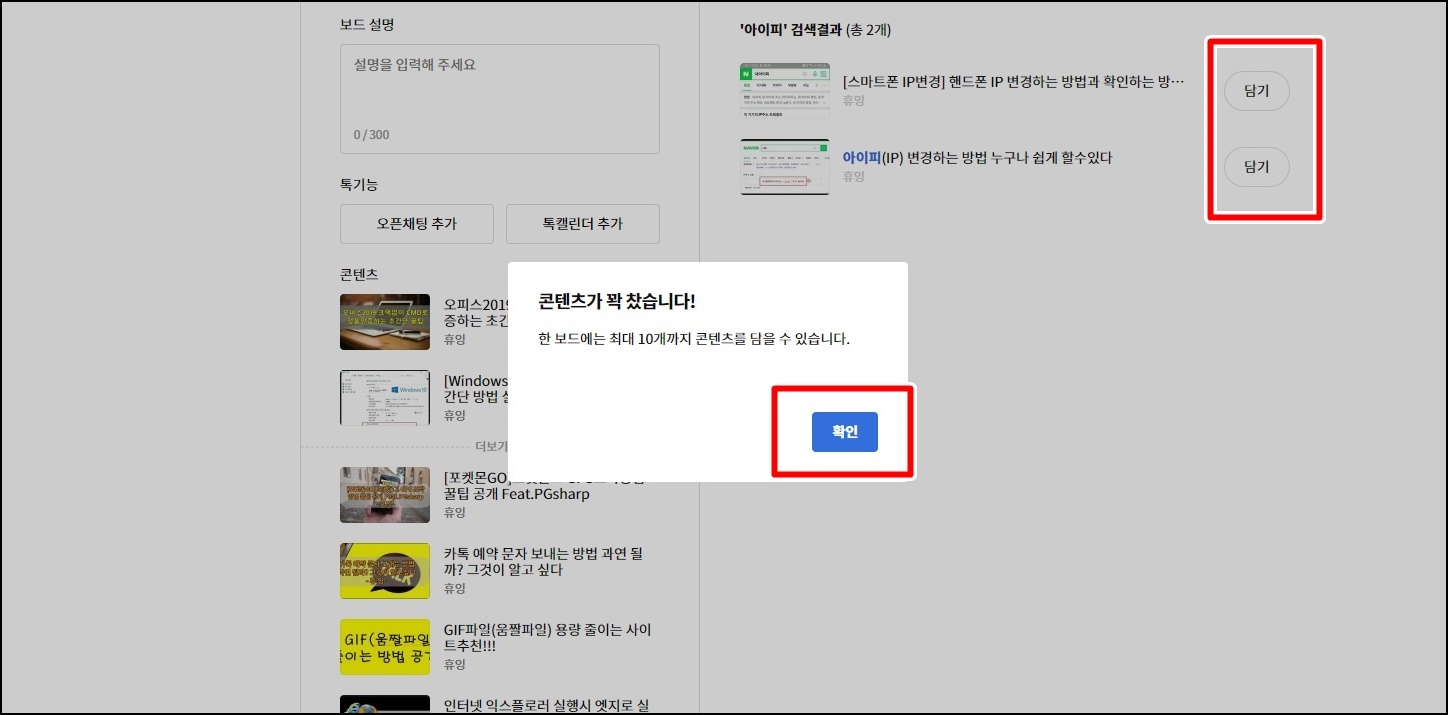Open thumbnail of 스마트폰 IP변경 search result
Viewport: 1448px width, 715px height.
pos(785,91)
